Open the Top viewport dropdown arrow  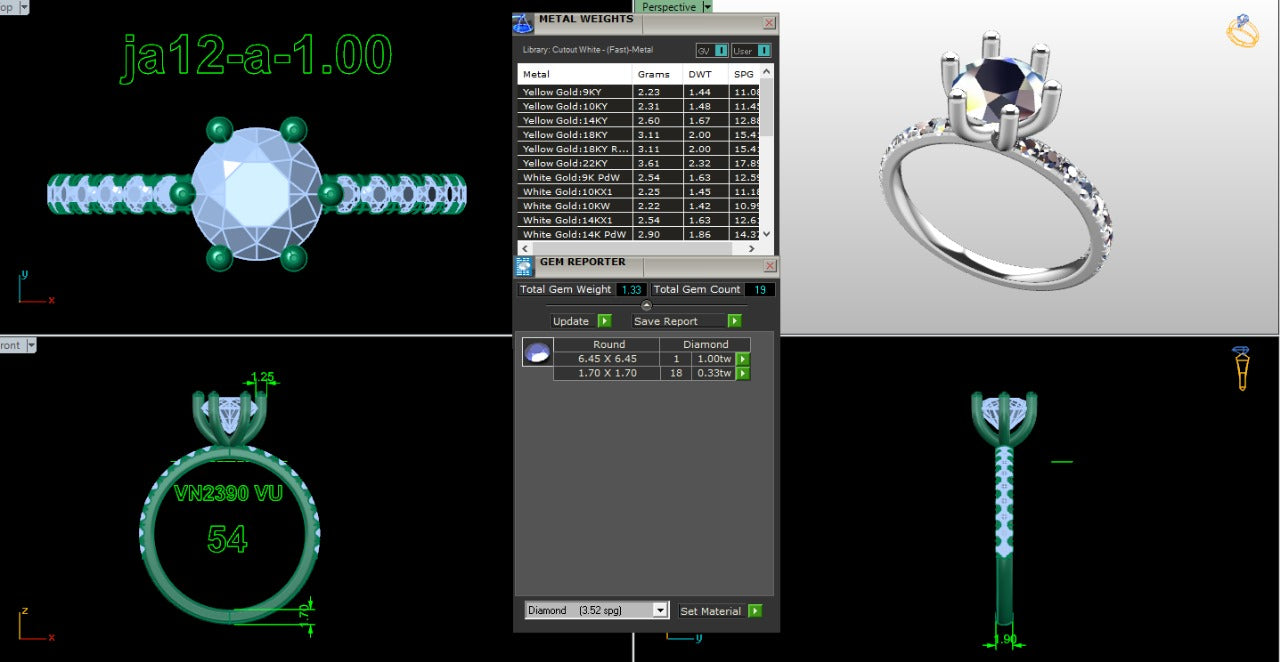(x=24, y=6)
